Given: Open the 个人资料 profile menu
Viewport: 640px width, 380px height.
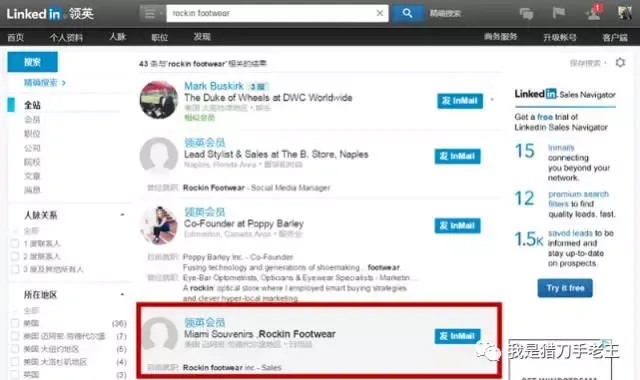Looking at the screenshot, I should 66,38.
